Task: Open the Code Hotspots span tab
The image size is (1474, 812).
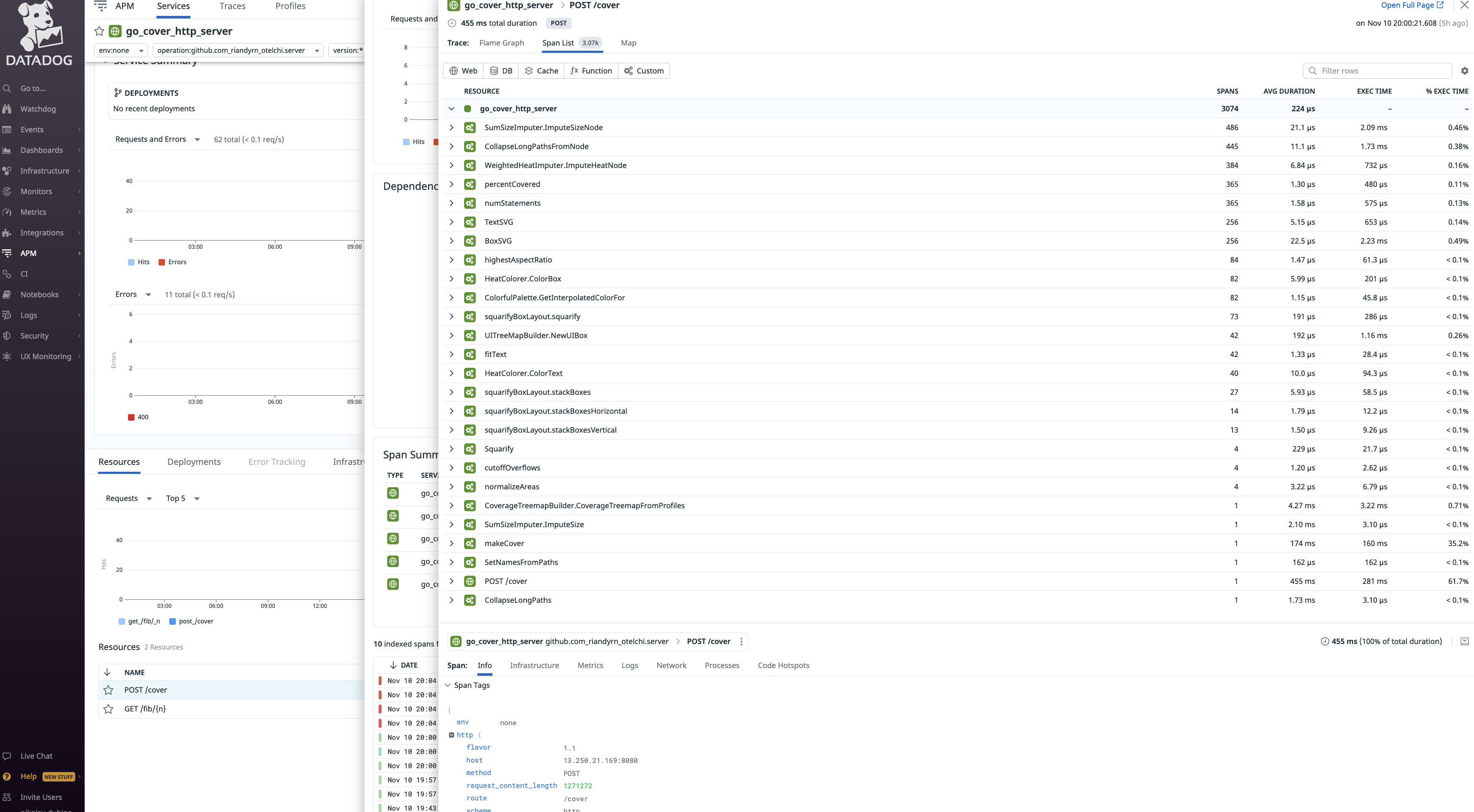Action: tap(783, 665)
